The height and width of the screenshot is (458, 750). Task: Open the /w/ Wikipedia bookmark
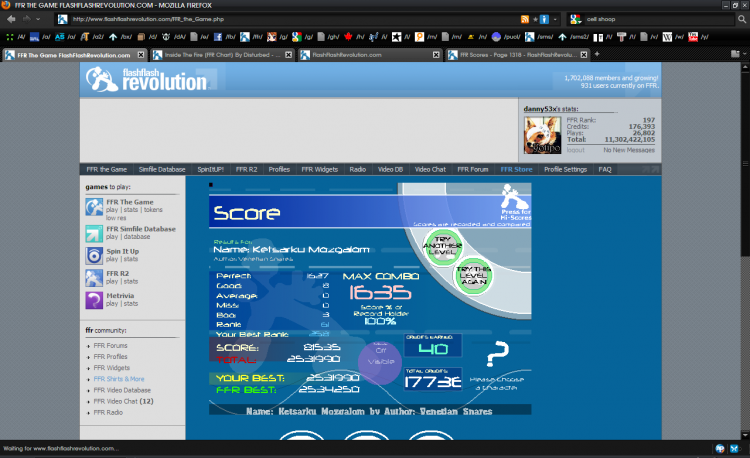673,37
